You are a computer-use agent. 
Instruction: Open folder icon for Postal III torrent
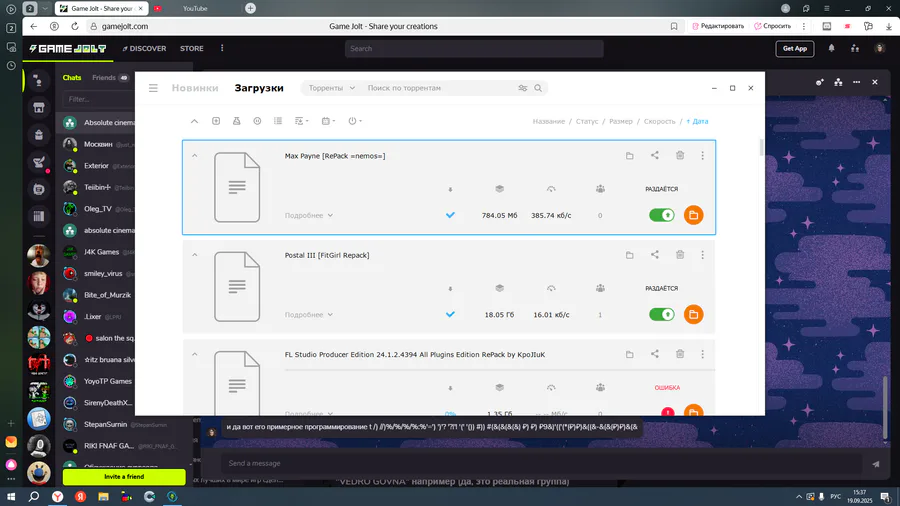[x=630, y=255]
